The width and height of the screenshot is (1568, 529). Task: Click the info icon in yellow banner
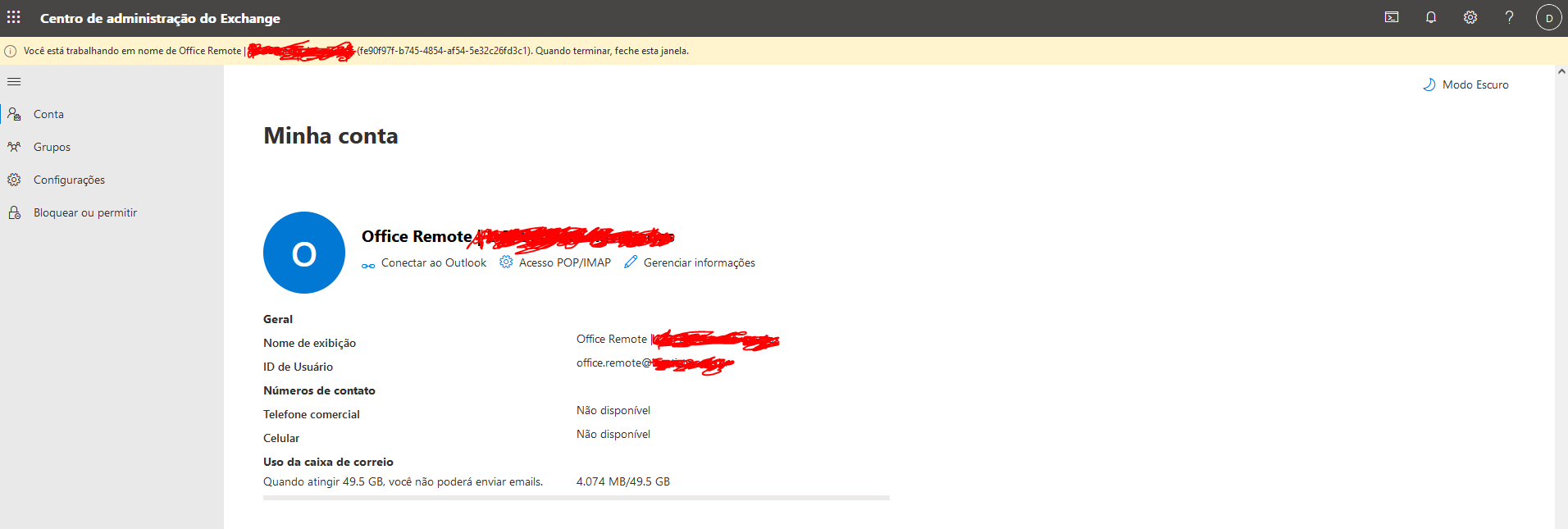[11, 51]
